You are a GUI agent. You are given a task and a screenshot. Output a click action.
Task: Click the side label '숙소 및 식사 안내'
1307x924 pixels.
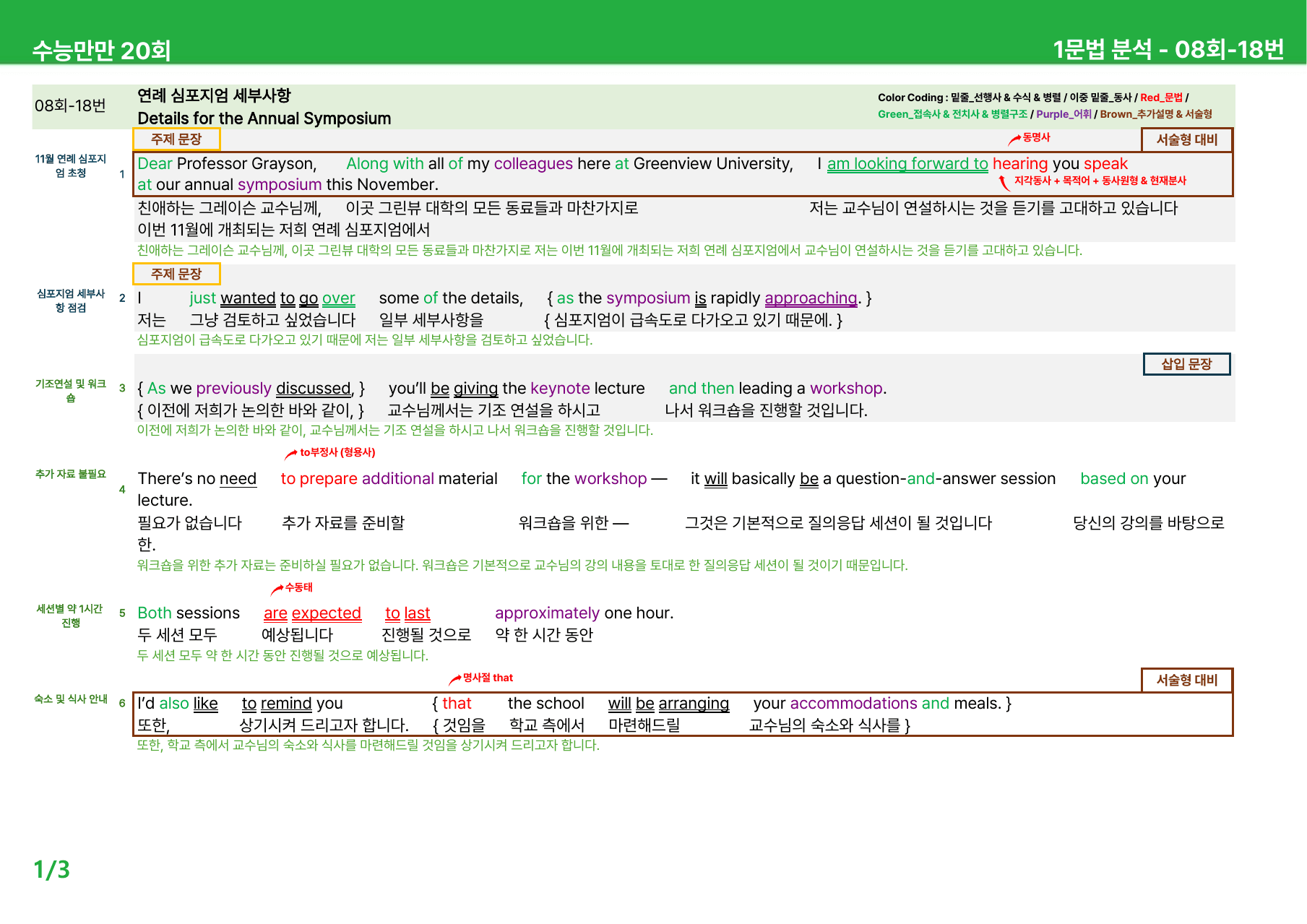(71, 699)
